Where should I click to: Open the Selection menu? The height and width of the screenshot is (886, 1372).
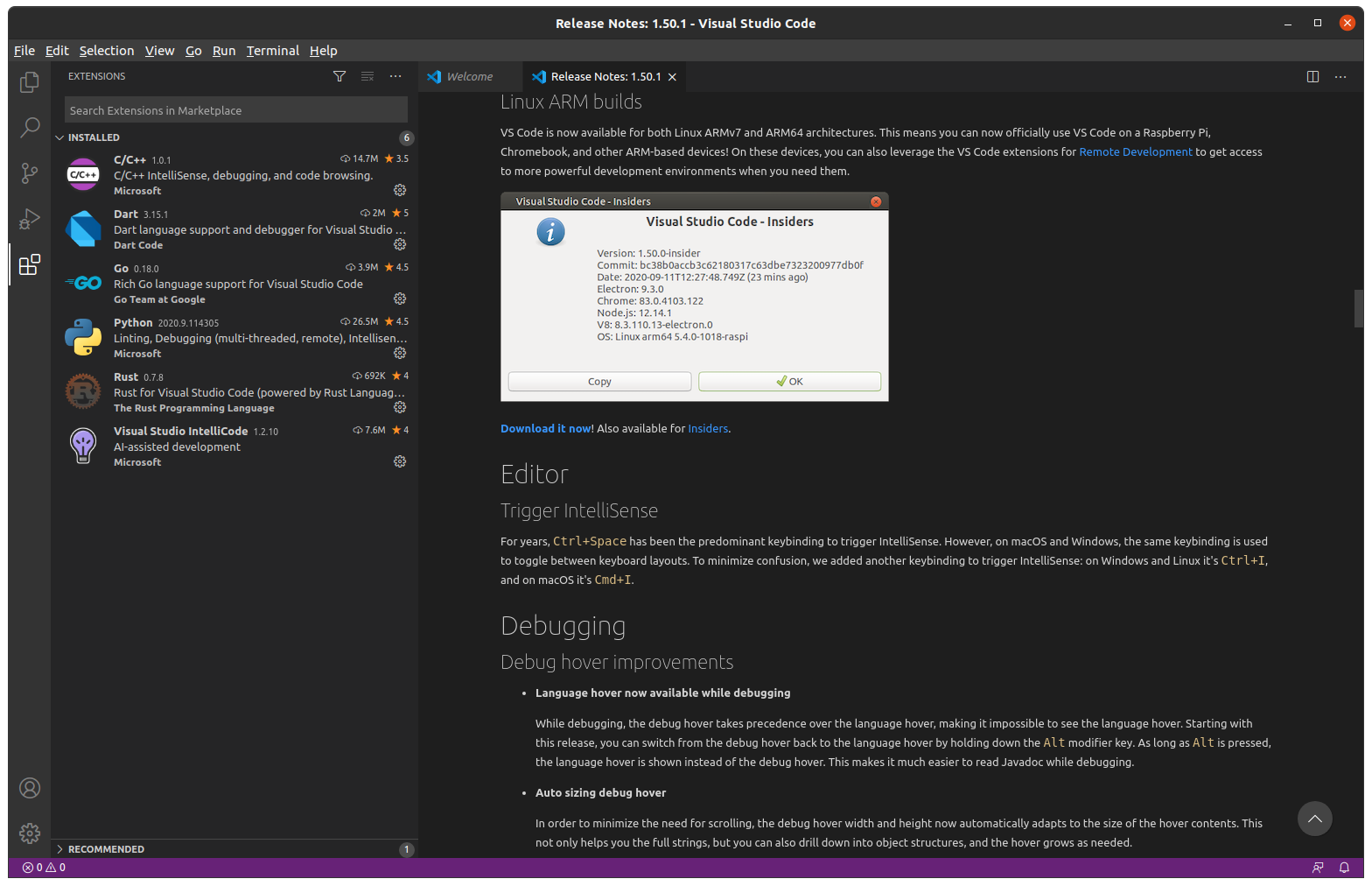[107, 51]
